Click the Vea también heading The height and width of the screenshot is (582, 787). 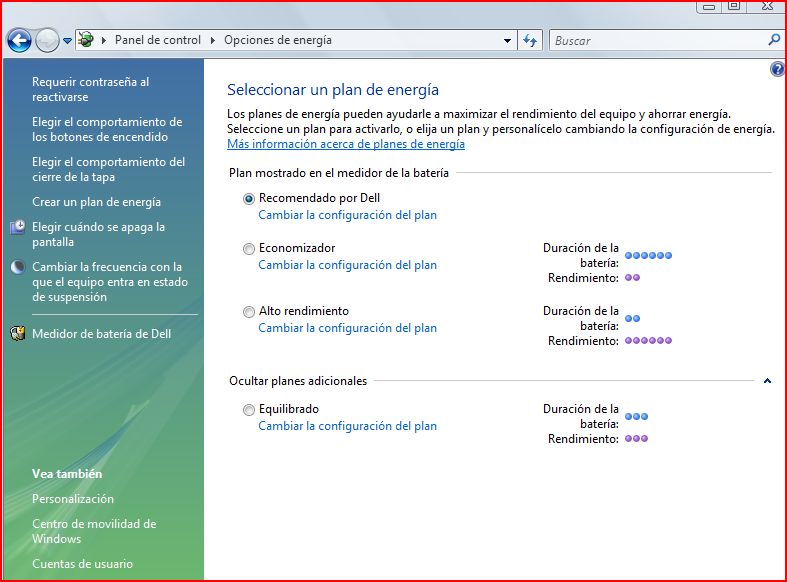coord(67,474)
